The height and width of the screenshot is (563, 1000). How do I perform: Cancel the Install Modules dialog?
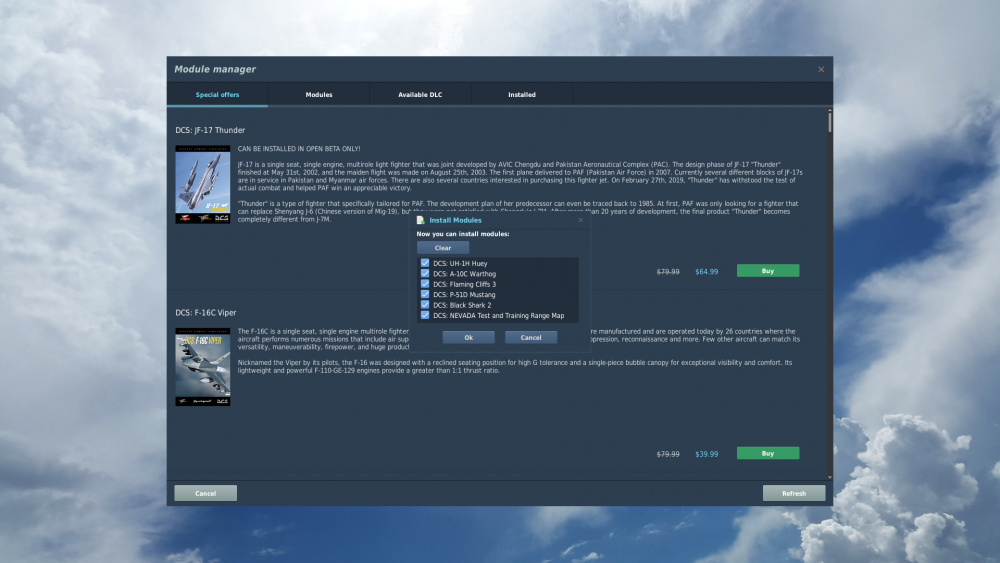(531, 338)
